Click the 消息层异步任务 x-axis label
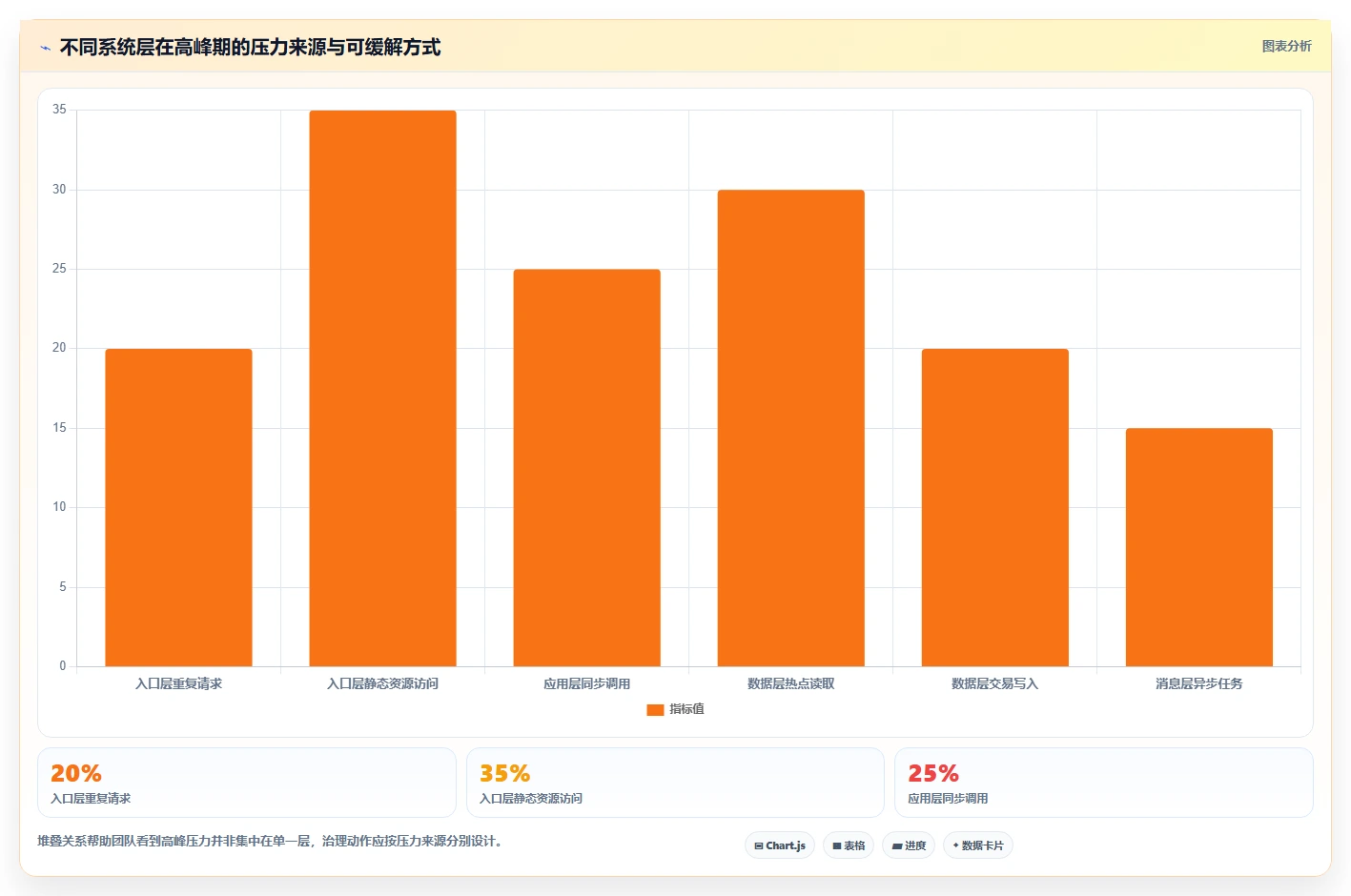 (1198, 683)
